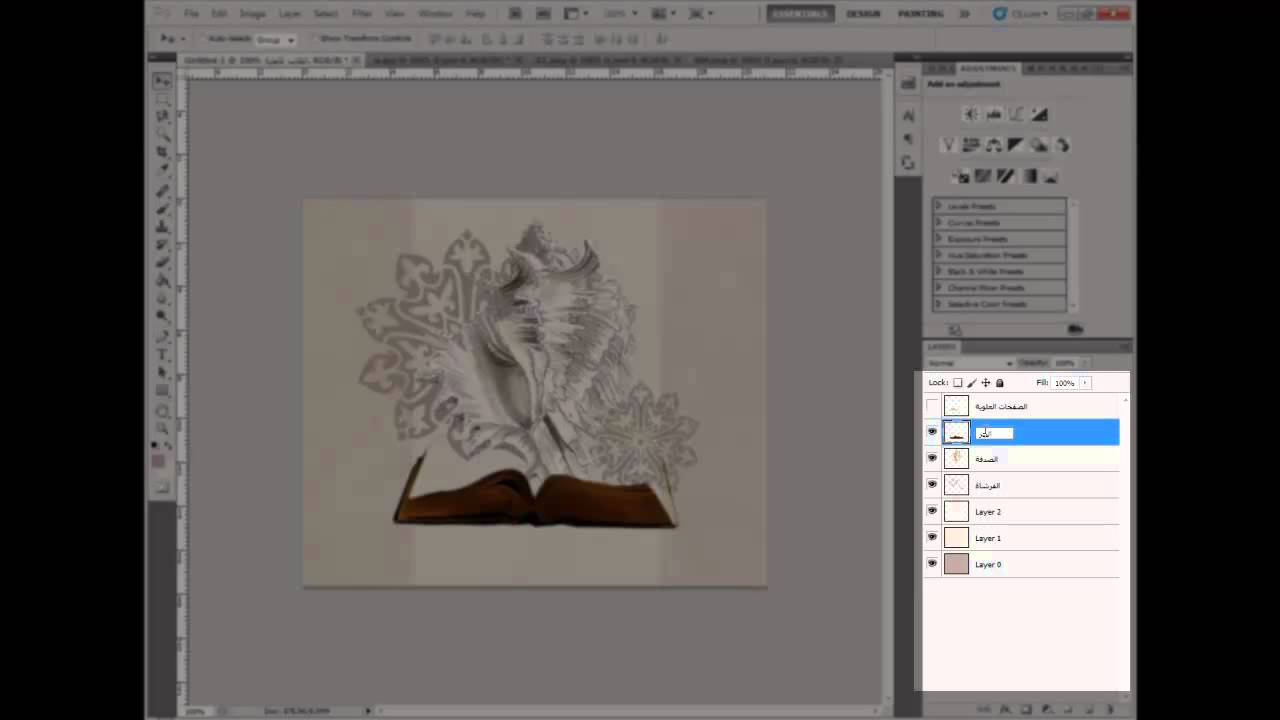Click the lock image pixels brush icon
The image size is (1280, 720).
coord(971,383)
